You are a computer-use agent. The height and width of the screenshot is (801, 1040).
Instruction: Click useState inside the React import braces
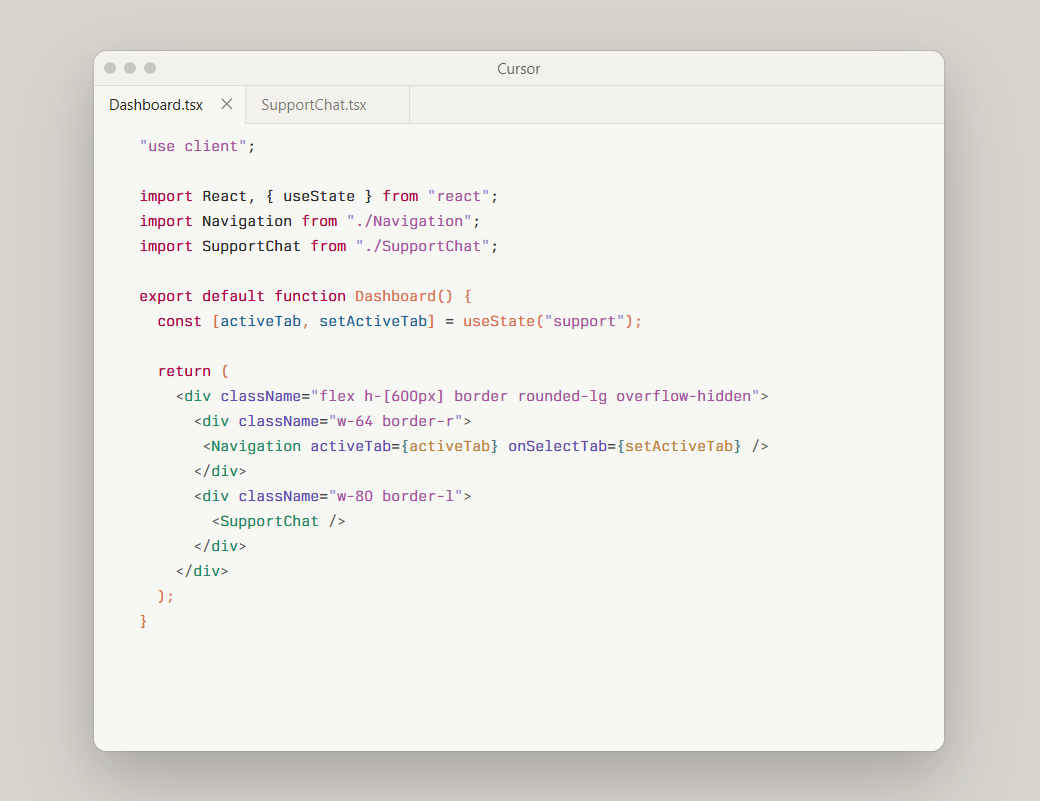[x=319, y=196]
